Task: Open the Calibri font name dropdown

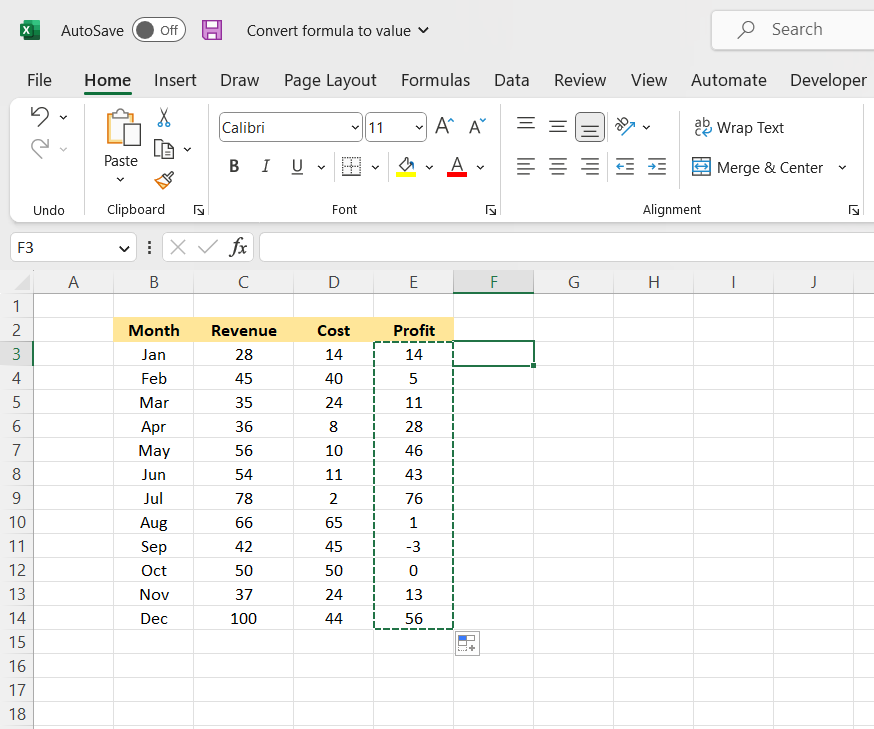Action: pos(356,128)
